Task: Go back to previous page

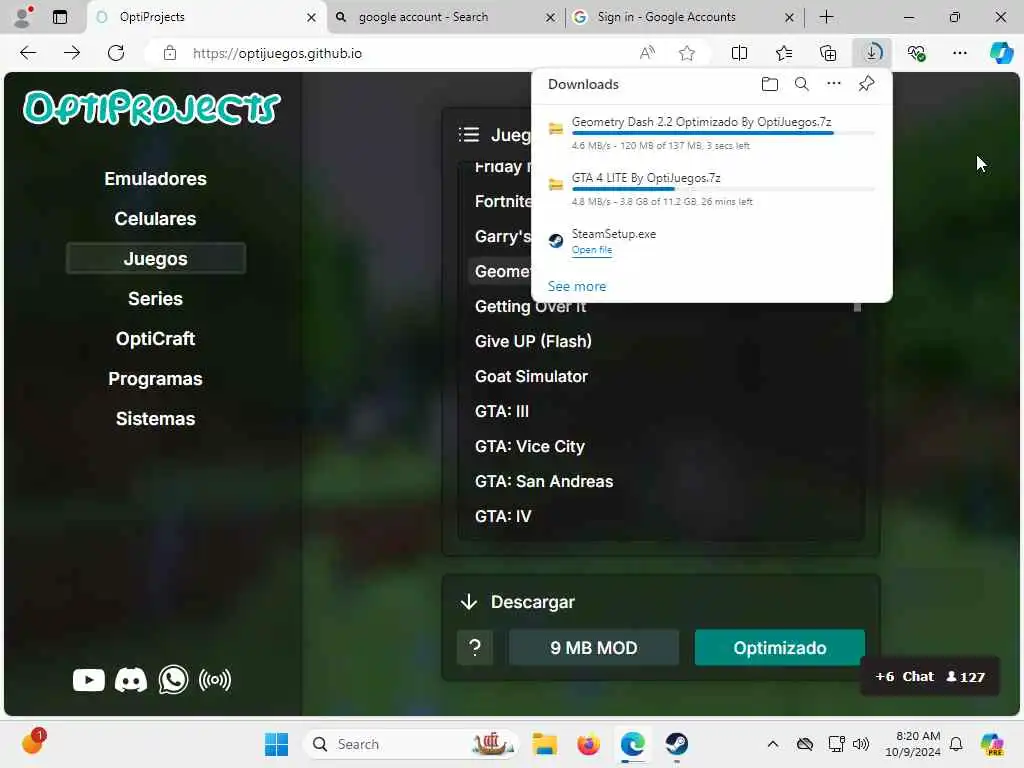Action: [x=28, y=53]
